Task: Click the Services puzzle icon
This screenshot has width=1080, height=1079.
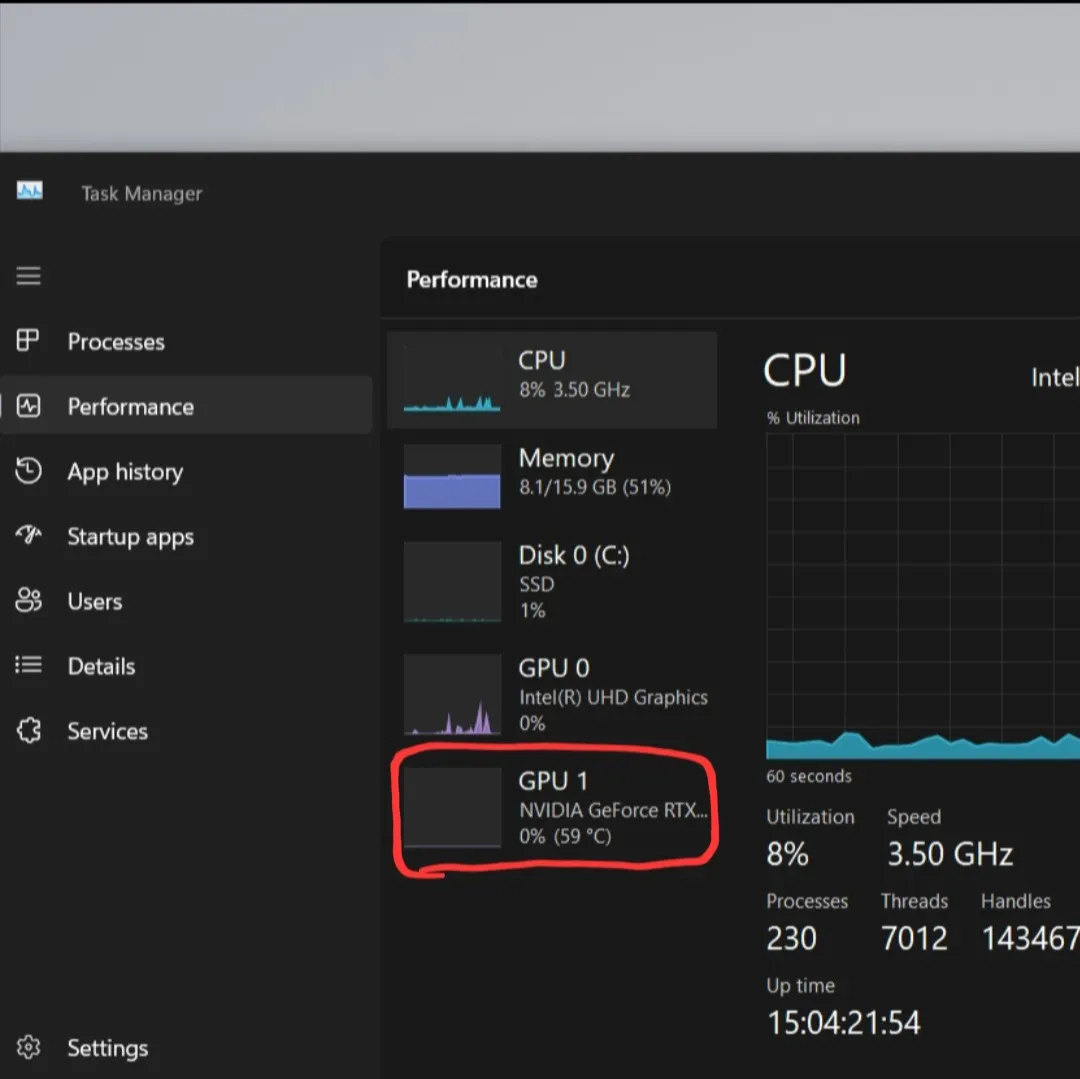Action: tap(28, 730)
